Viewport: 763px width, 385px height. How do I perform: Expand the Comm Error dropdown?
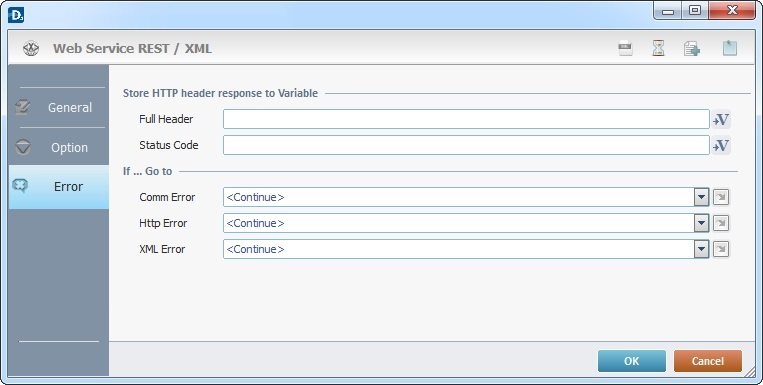(x=701, y=197)
